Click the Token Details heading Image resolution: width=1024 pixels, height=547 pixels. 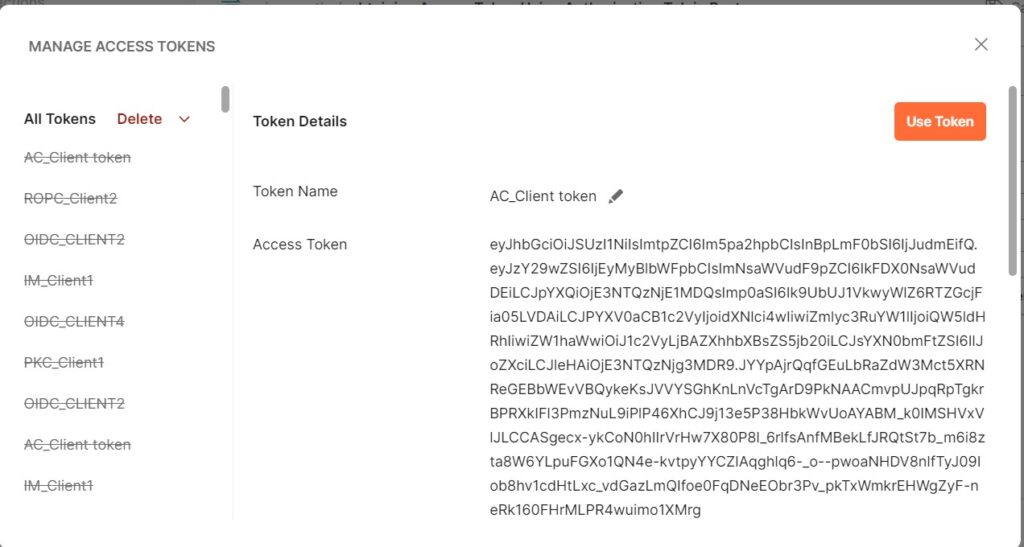point(300,121)
